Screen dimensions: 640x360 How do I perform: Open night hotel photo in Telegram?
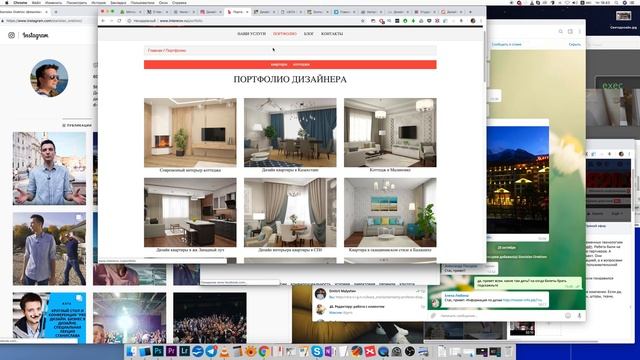(518, 180)
